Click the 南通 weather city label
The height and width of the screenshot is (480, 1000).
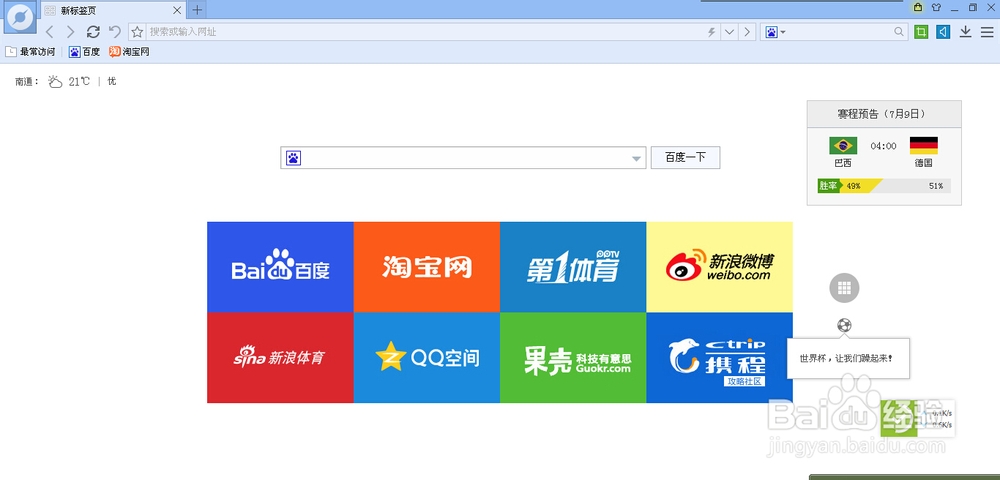[x=27, y=82]
